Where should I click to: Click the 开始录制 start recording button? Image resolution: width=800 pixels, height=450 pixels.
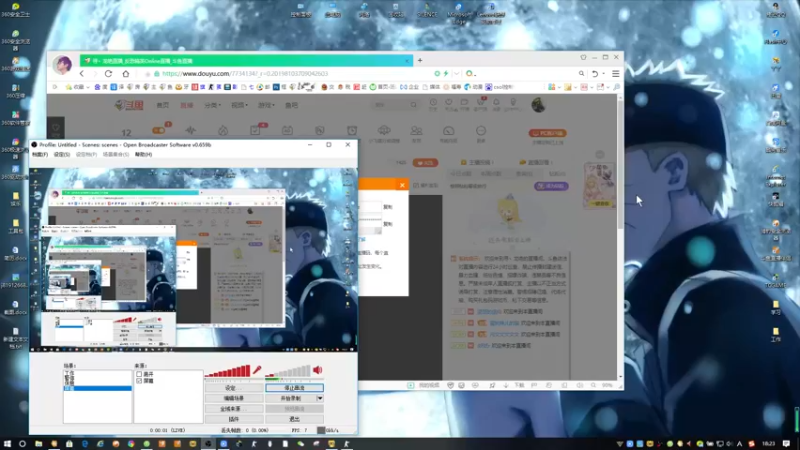coord(291,398)
